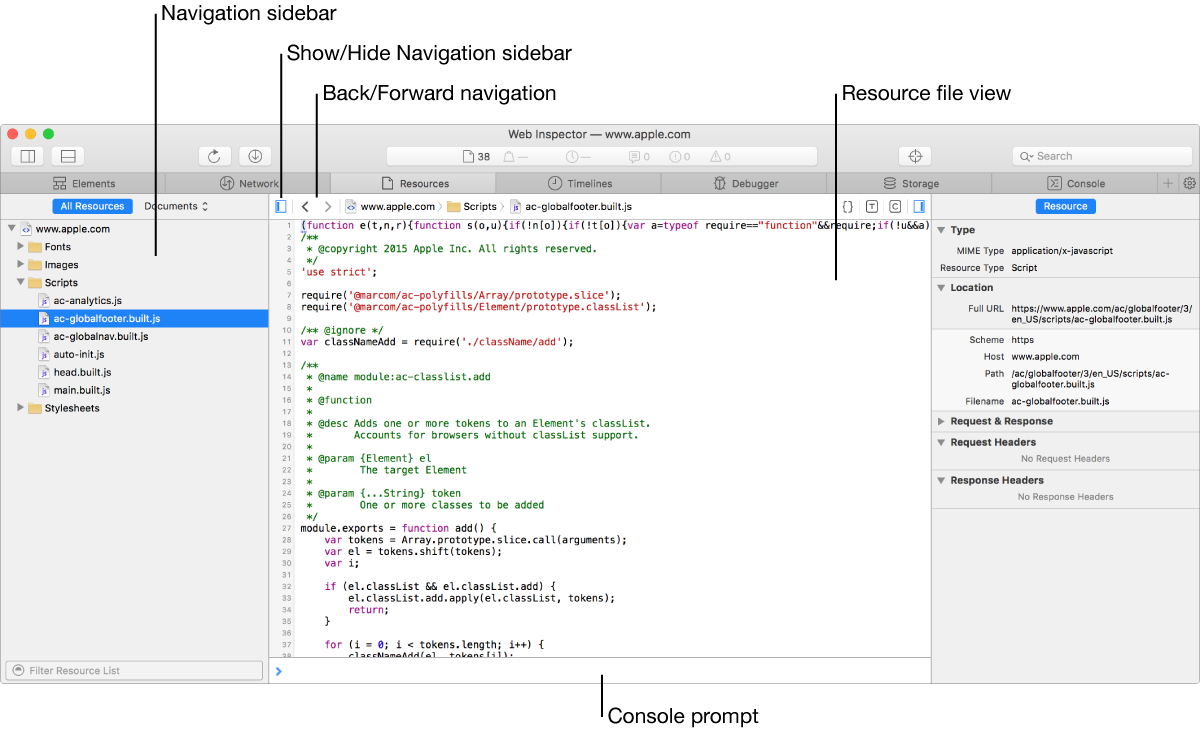The image size is (1202, 734).
Task: Click the reload page button
Action: [214, 156]
